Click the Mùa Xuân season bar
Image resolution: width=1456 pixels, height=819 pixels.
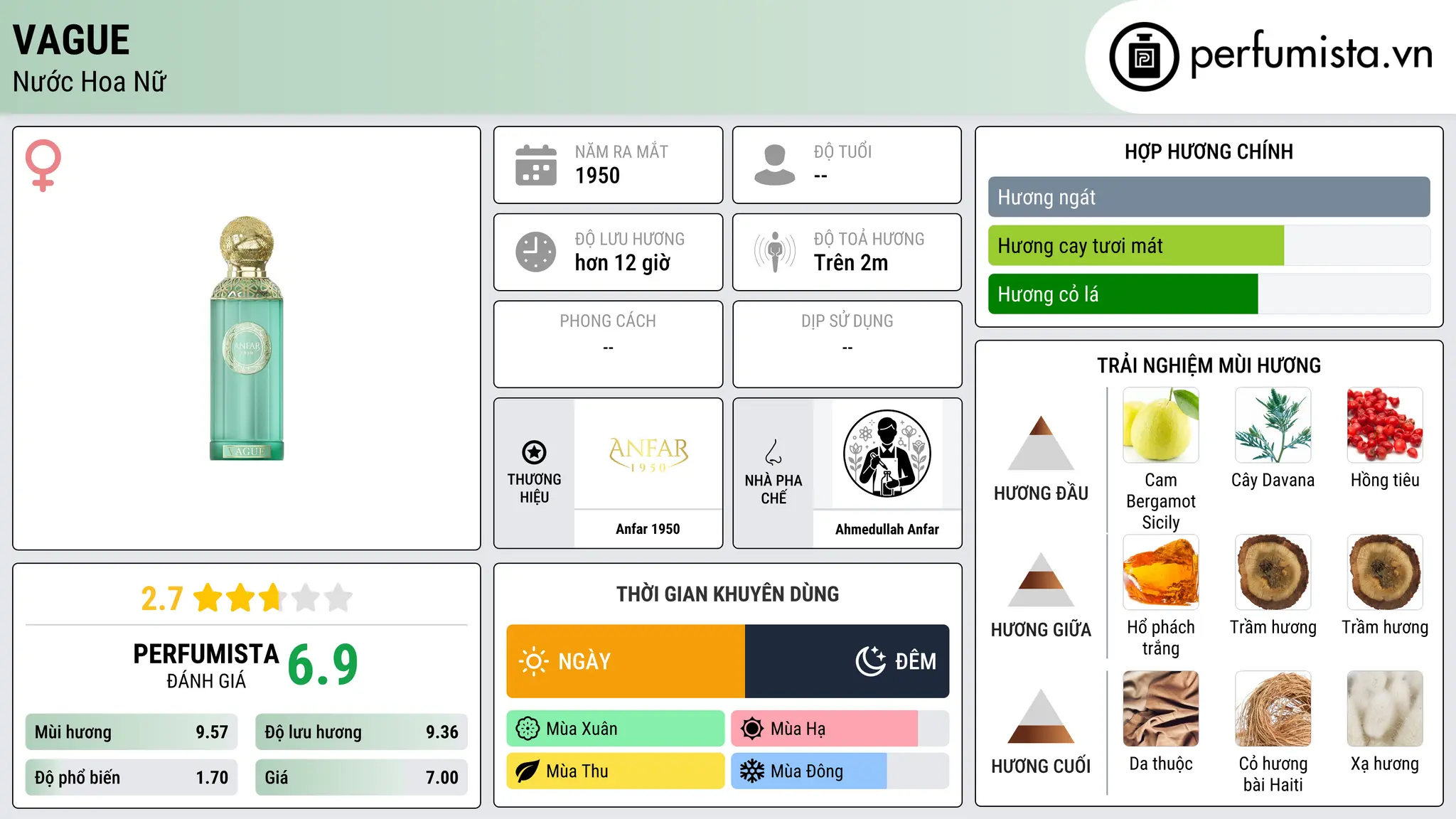tap(616, 729)
